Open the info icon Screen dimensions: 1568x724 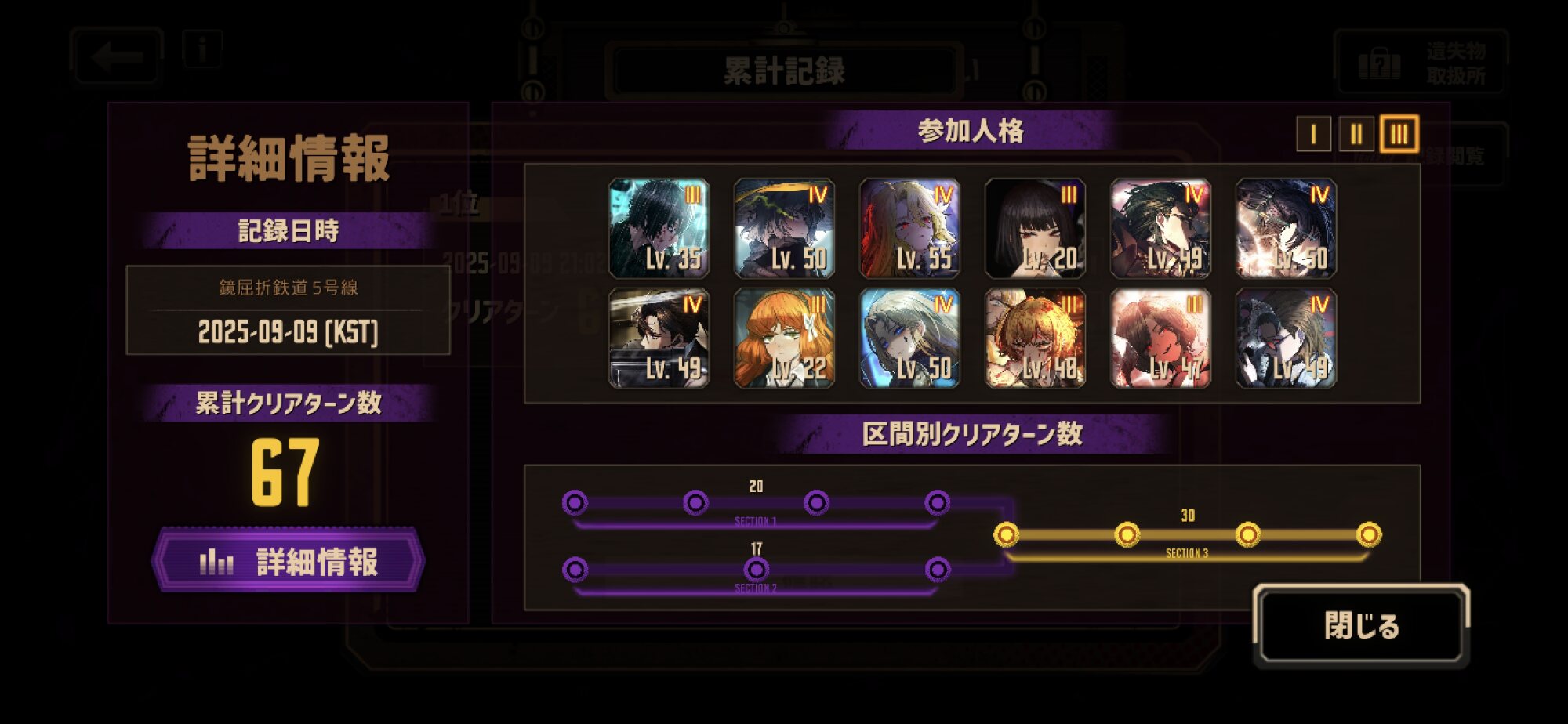click(x=202, y=49)
